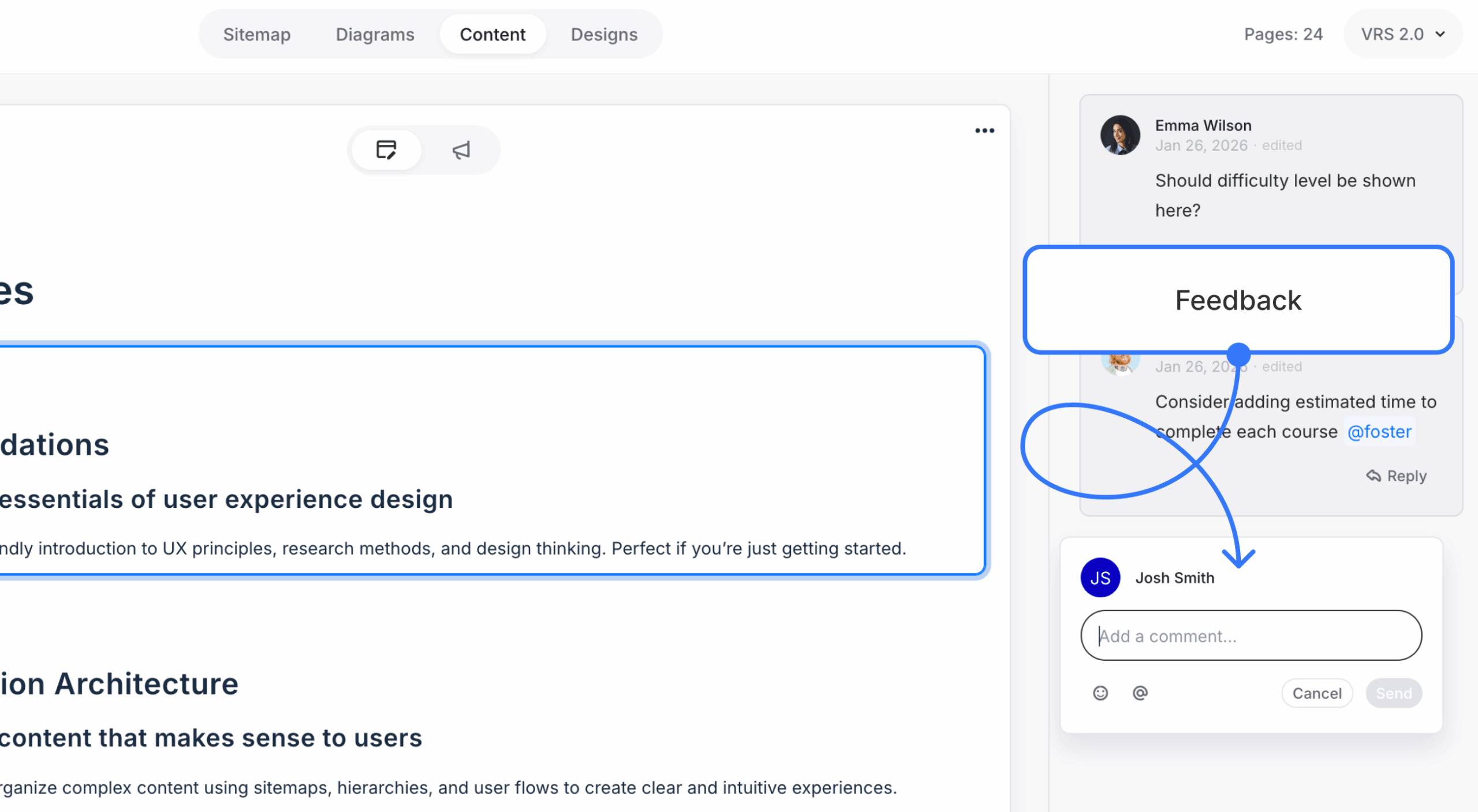
Task: Click the Emma Wilson name
Action: click(1203, 125)
